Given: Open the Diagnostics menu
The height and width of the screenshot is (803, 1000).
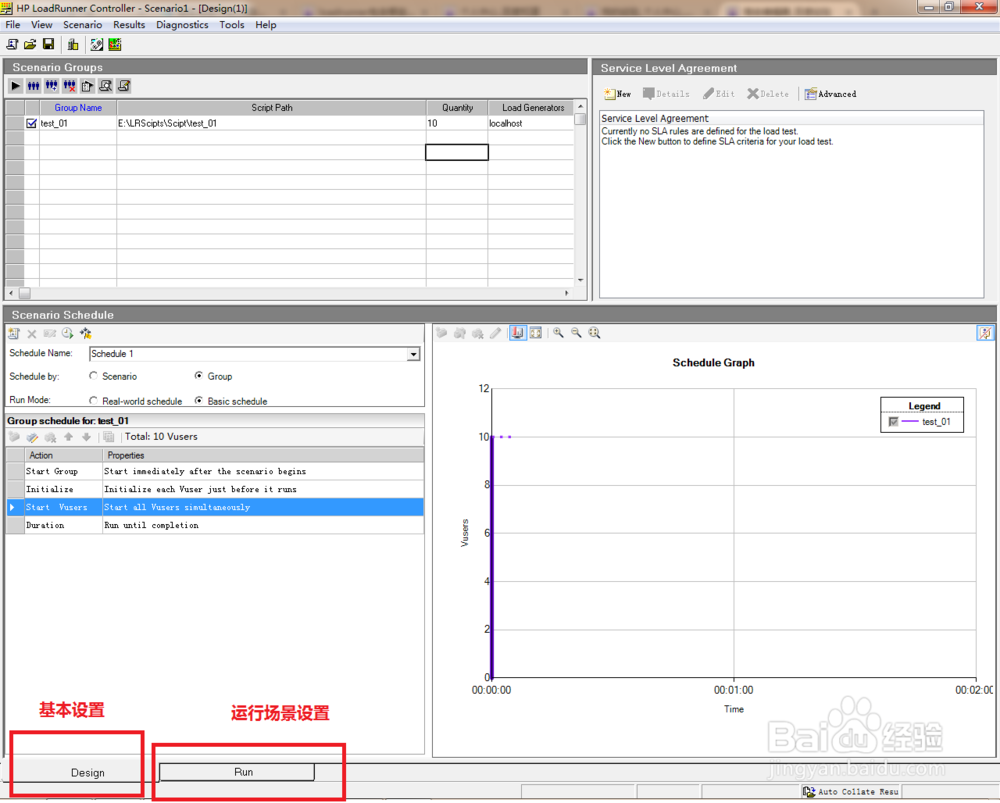Looking at the screenshot, I should point(182,25).
